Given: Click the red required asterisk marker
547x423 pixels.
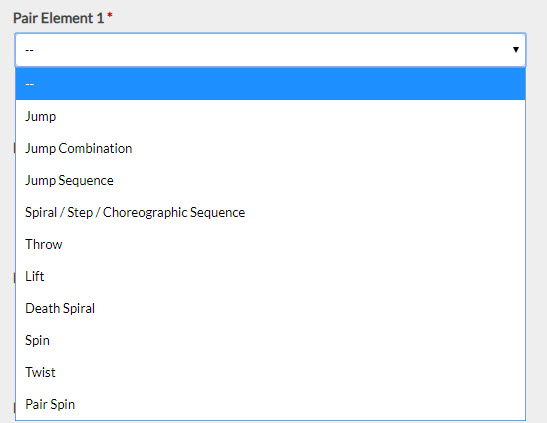Looking at the screenshot, I should (110, 15).
